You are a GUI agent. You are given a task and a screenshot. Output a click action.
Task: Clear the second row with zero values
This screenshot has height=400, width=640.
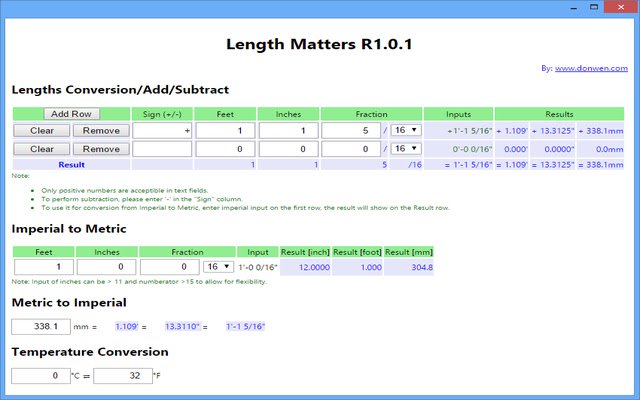(x=42, y=149)
